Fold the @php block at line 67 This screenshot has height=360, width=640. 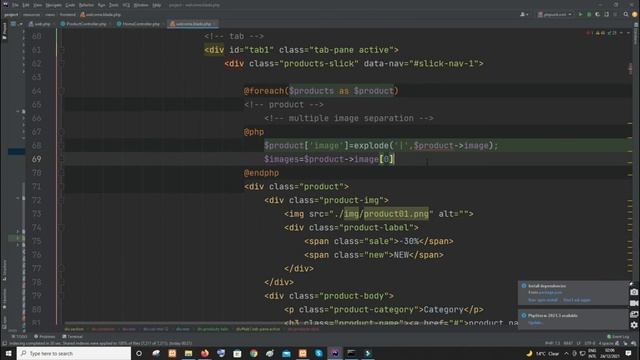point(62,132)
